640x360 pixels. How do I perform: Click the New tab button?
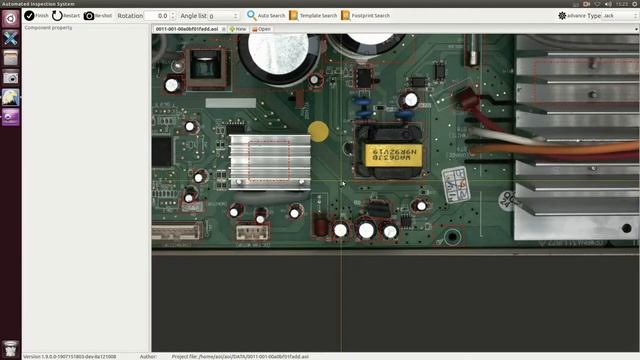238,29
